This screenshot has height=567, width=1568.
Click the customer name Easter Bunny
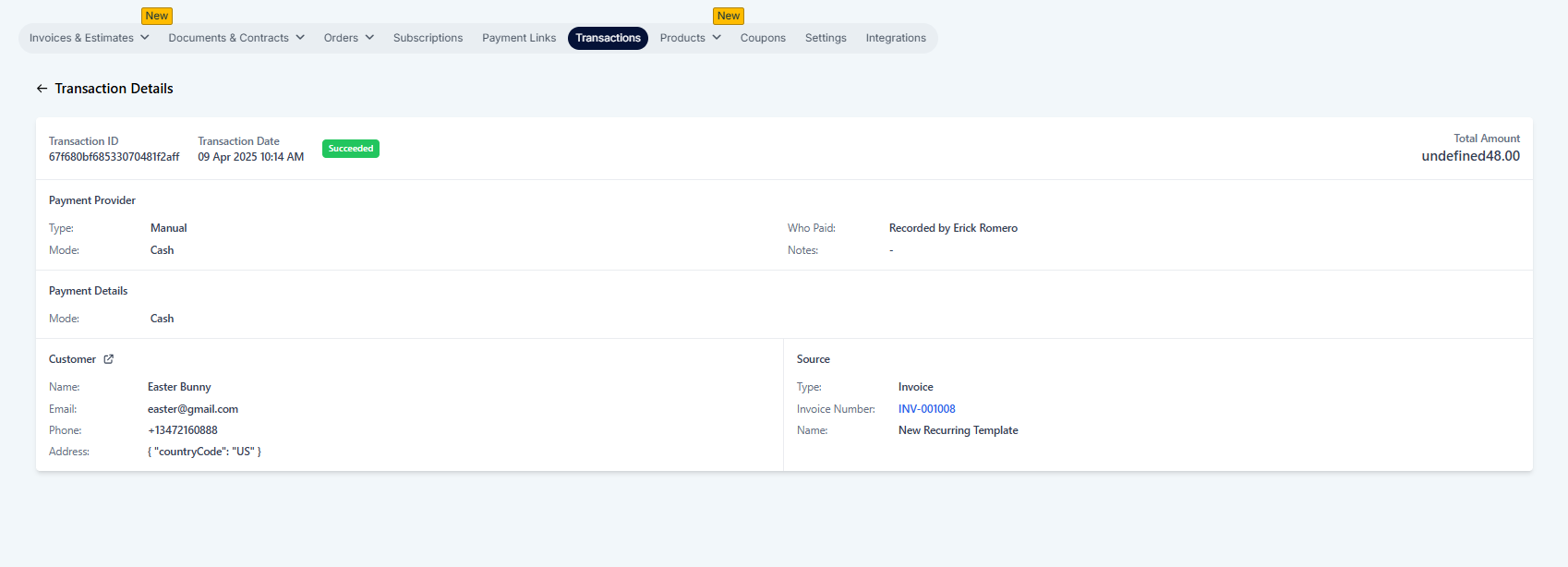click(179, 387)
